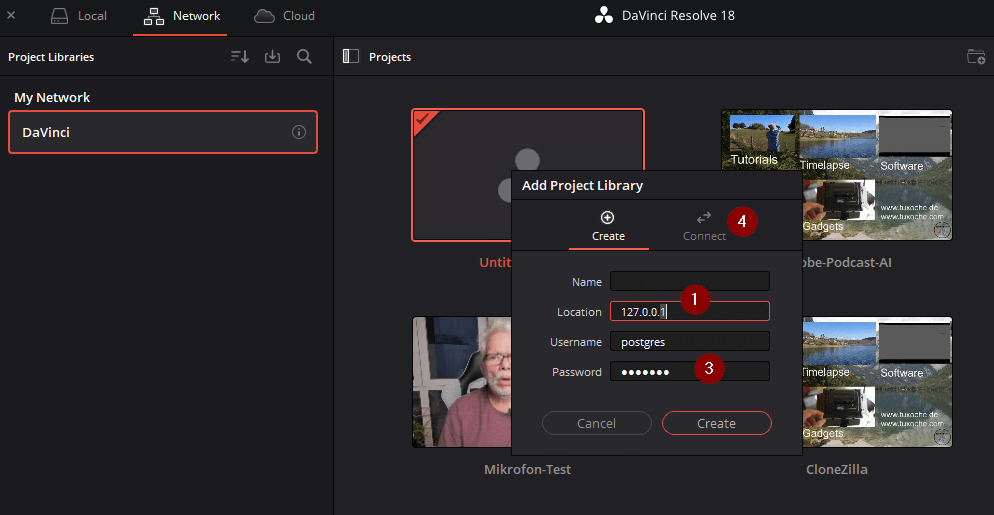The width and height of the screenshot is (994, 515).
Task: Click the Password field
Action: coord(690,372)
